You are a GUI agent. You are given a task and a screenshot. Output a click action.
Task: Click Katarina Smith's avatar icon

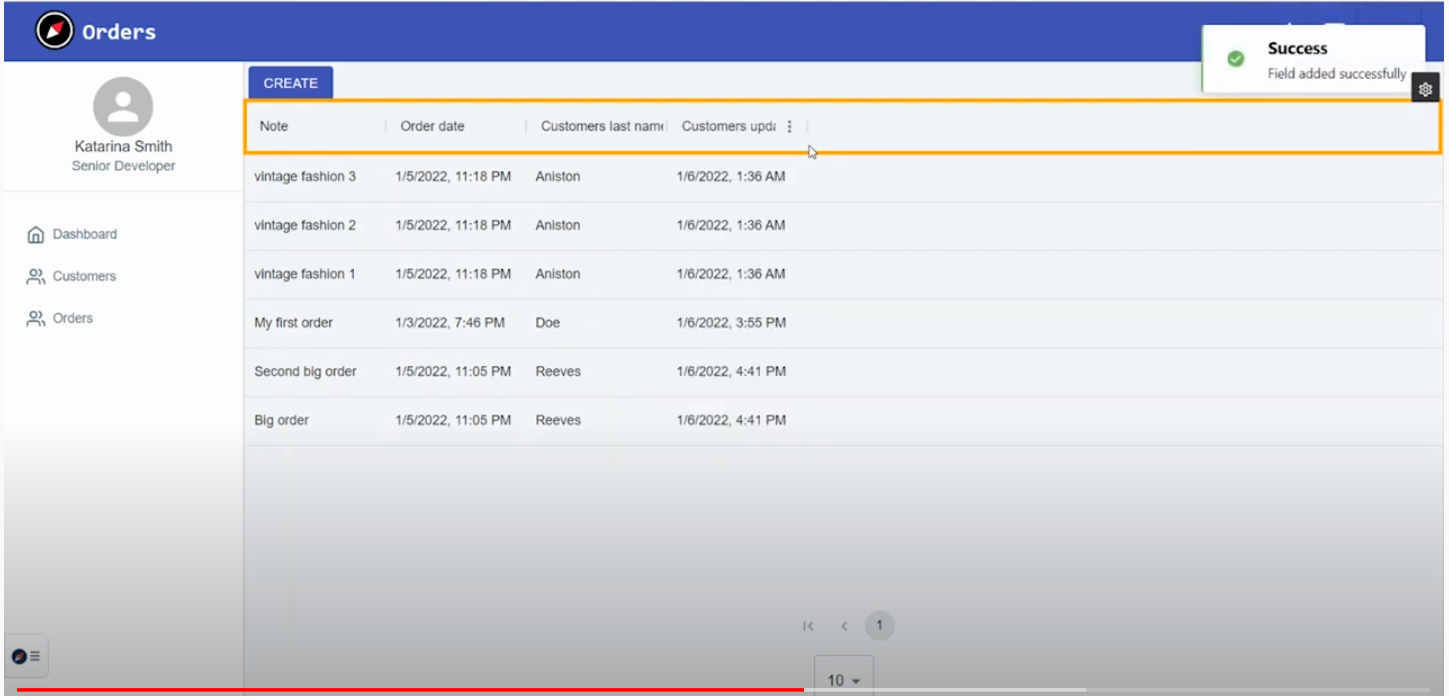tap(122, 107)
